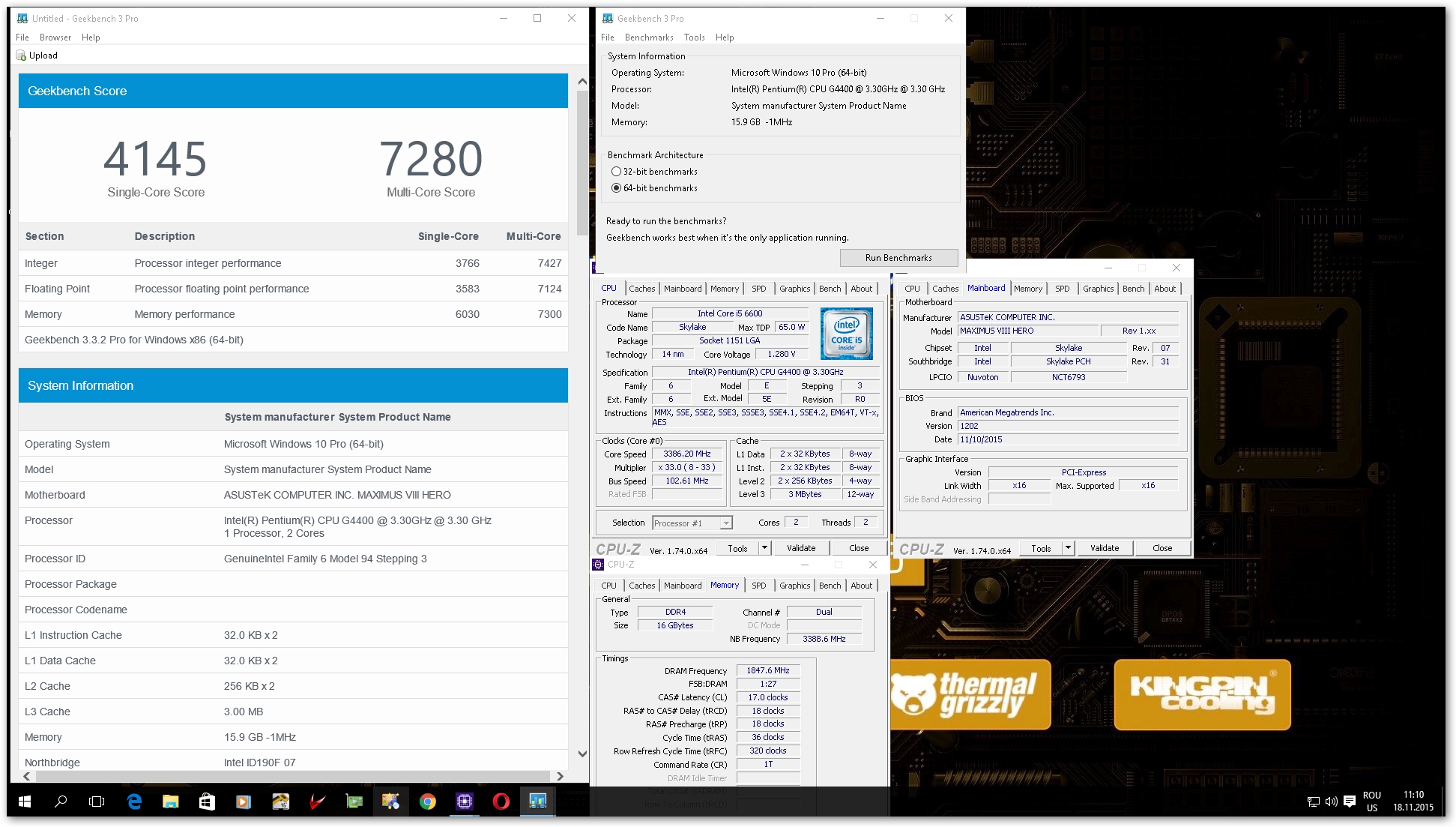Select the Floating Point performance row
The height and width of the screenshot is (827, 1456).
point(293,289)
